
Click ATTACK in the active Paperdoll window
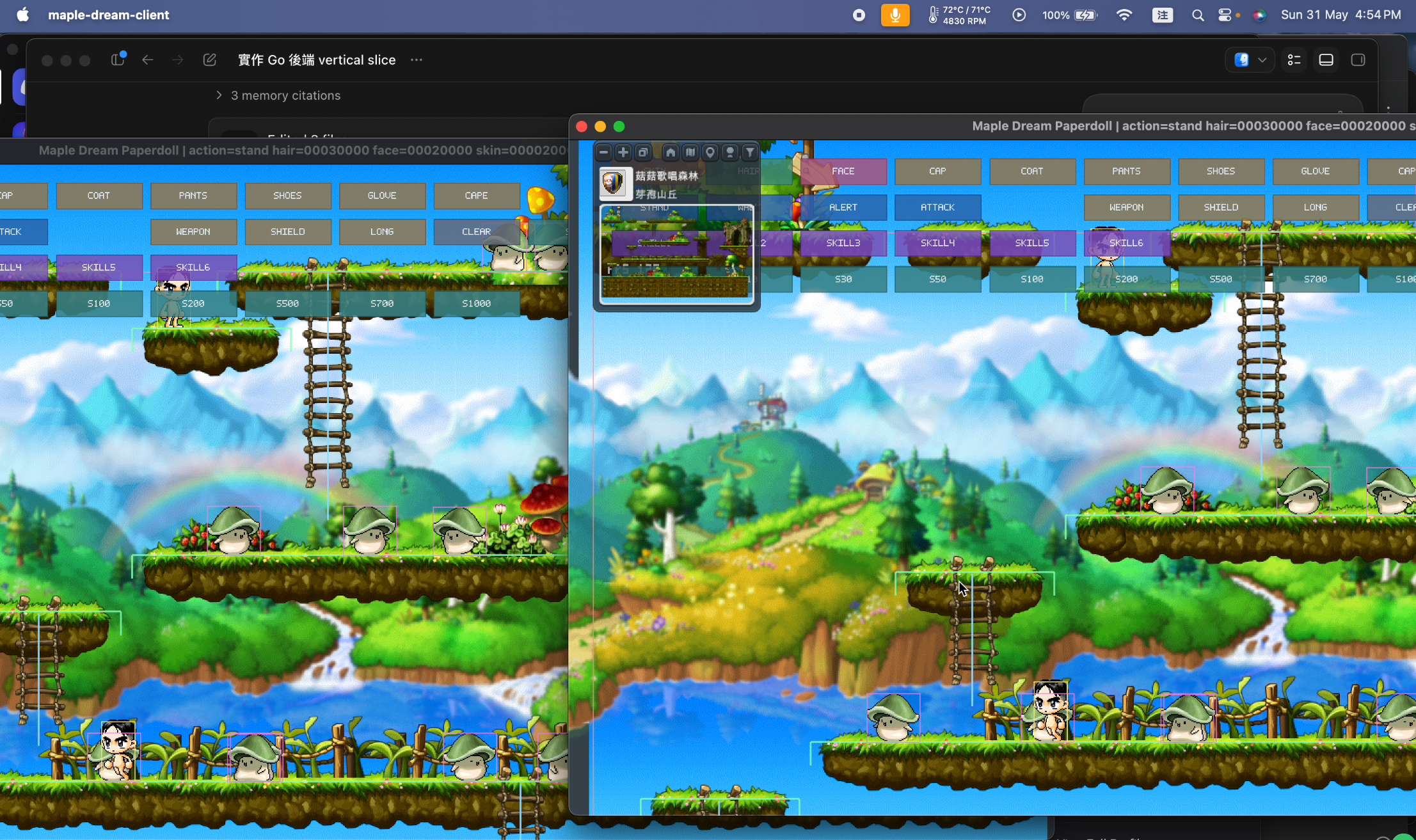(x=938, y=207)
